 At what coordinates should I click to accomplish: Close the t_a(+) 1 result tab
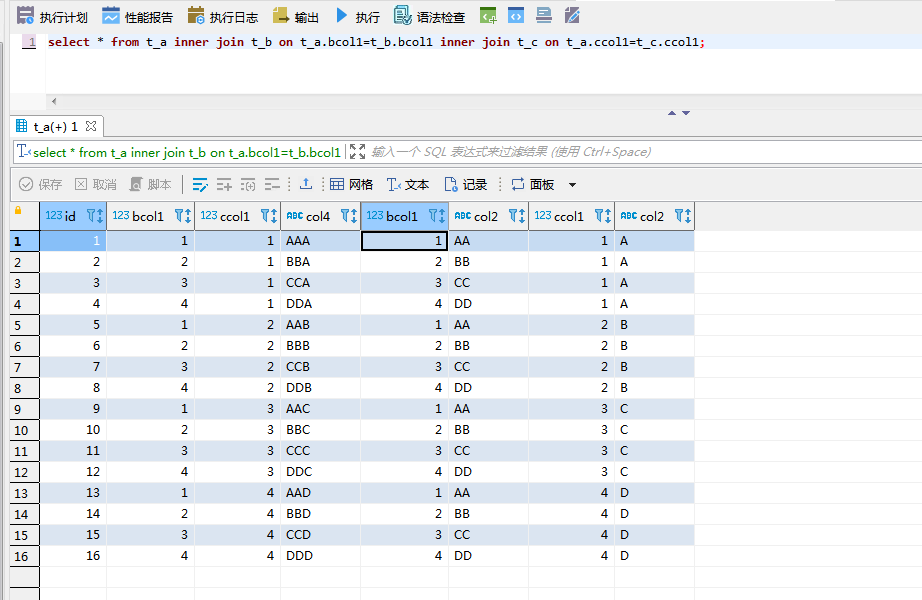(x=91, y=126)
